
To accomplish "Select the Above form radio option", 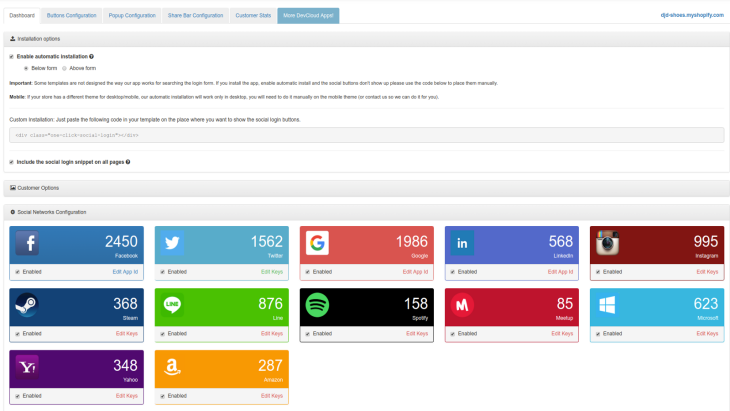I will point(65,68).
